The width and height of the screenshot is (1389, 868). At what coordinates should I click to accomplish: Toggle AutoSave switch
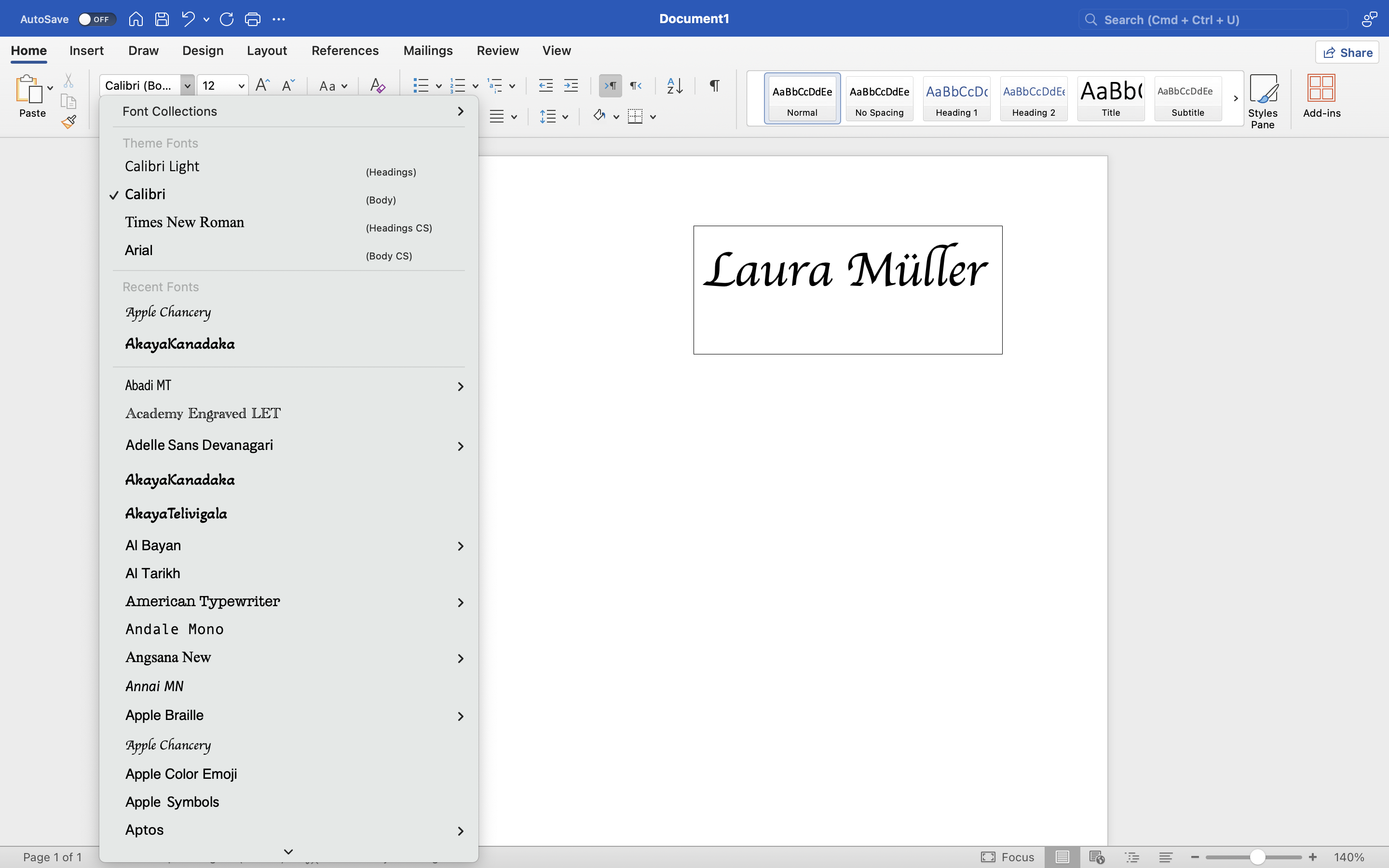click(97, 19)
